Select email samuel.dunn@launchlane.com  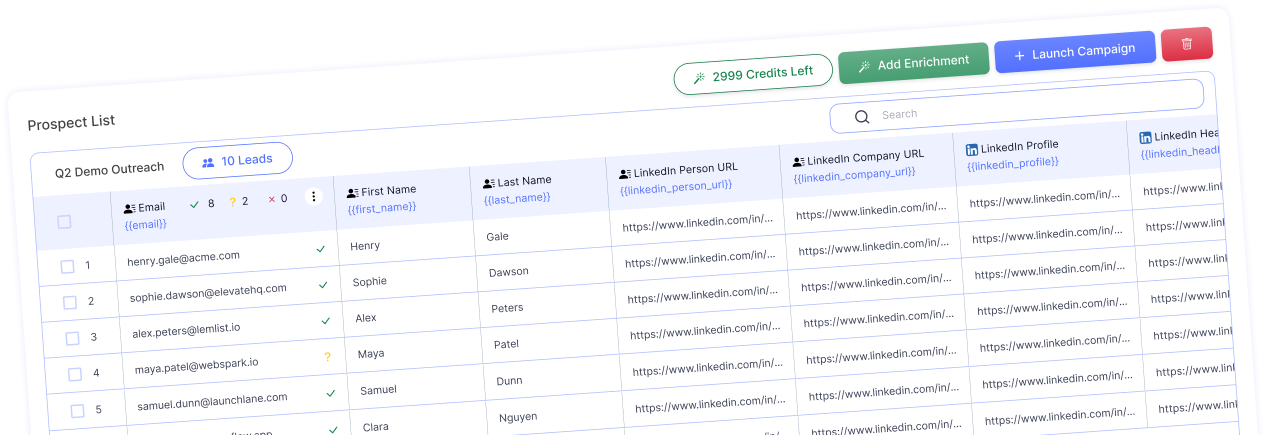click(212, 400)
